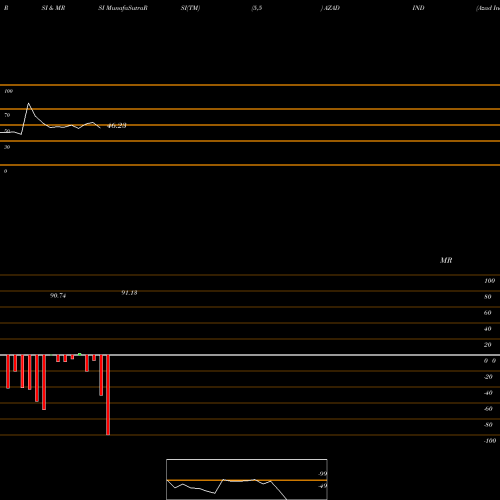Open the mini overview chart thumbnail
The width and height of the screenshot is (500, 500).
(x=247, y=479)
